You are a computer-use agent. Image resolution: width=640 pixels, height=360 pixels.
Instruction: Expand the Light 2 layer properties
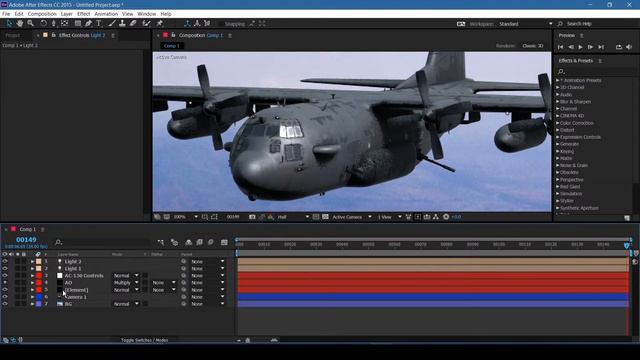pos(32,261)
